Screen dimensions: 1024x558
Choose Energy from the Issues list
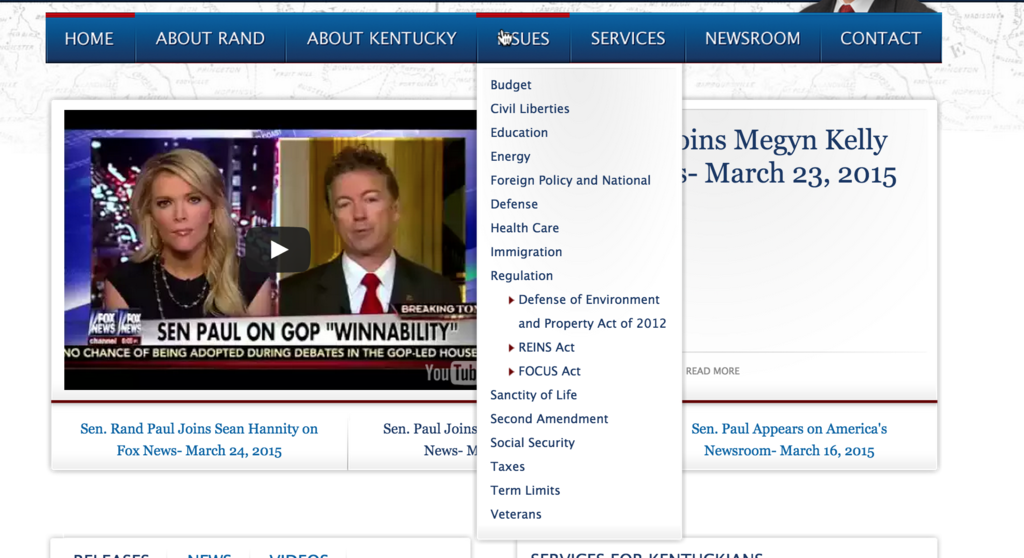click(x=510, y=156)
